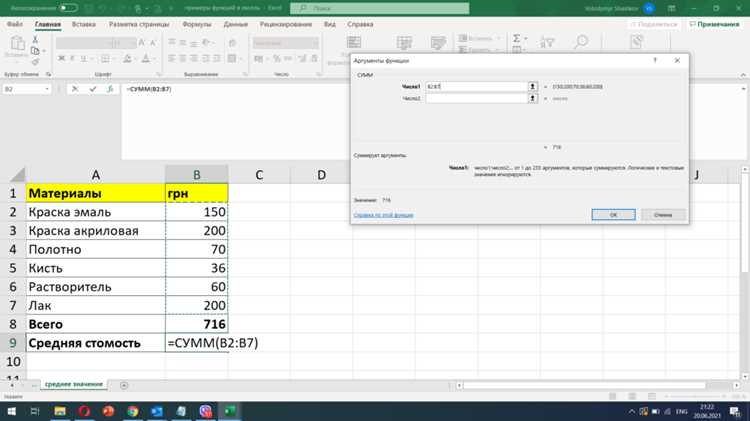Click the Find and Select magnifier
The height and width of the screenshot is (421, 750).
(x=581, y=42)
